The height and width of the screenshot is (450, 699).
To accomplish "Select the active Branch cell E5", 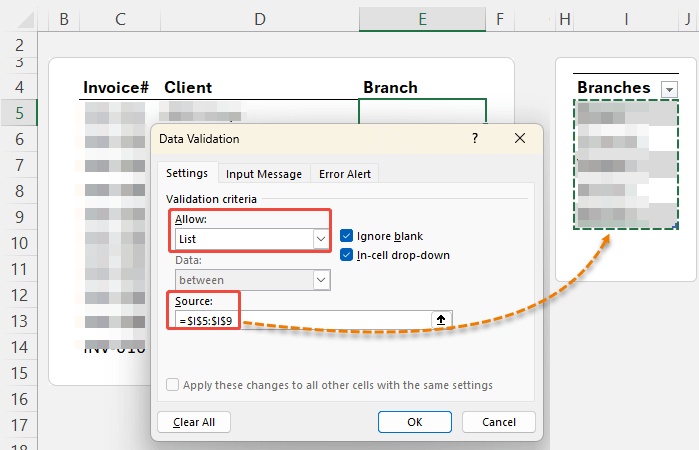I will point(422,111).
